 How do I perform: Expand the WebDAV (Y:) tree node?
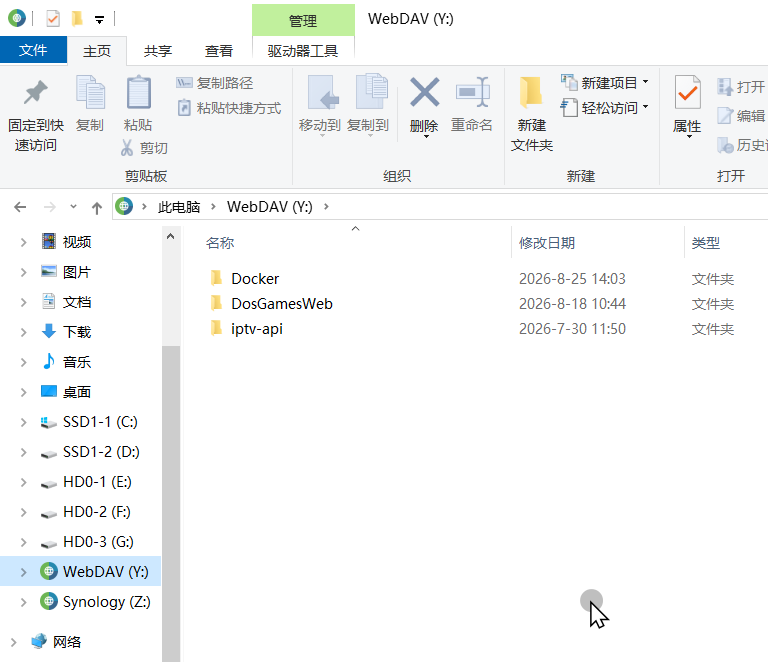click(23, 572)
